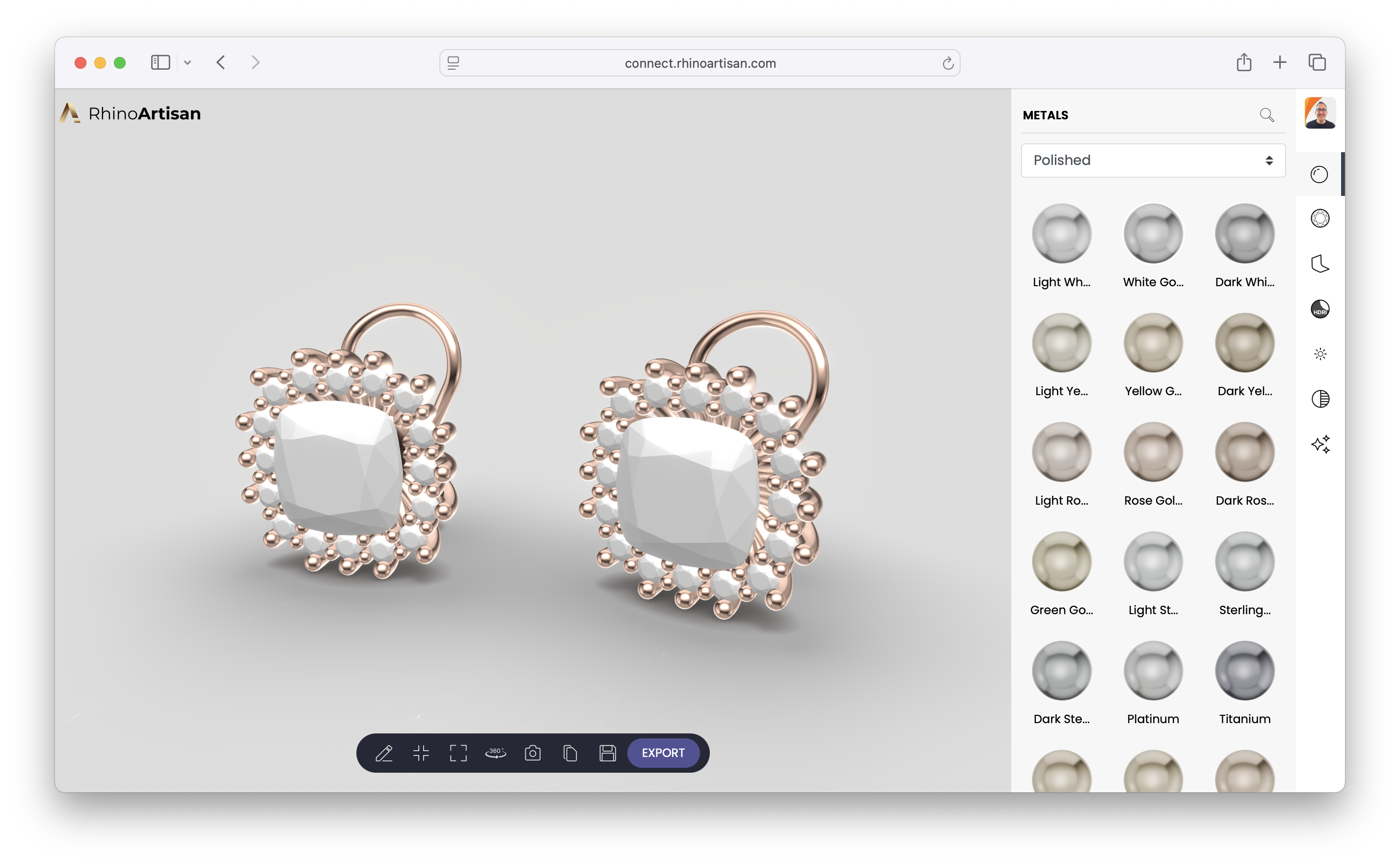This screenshot has height=865, width=1400.
Task: Open the Polished finish dropdown
Action: (1153, 160)
